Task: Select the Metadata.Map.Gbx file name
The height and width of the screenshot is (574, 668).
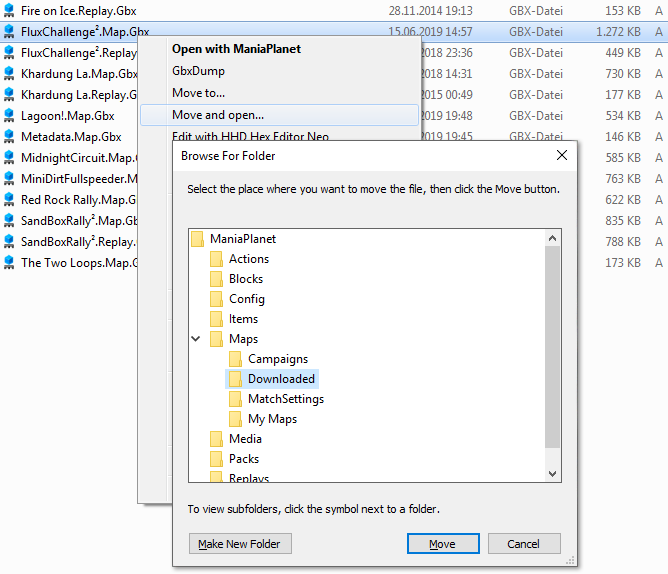Action: (x=71, y=137)
